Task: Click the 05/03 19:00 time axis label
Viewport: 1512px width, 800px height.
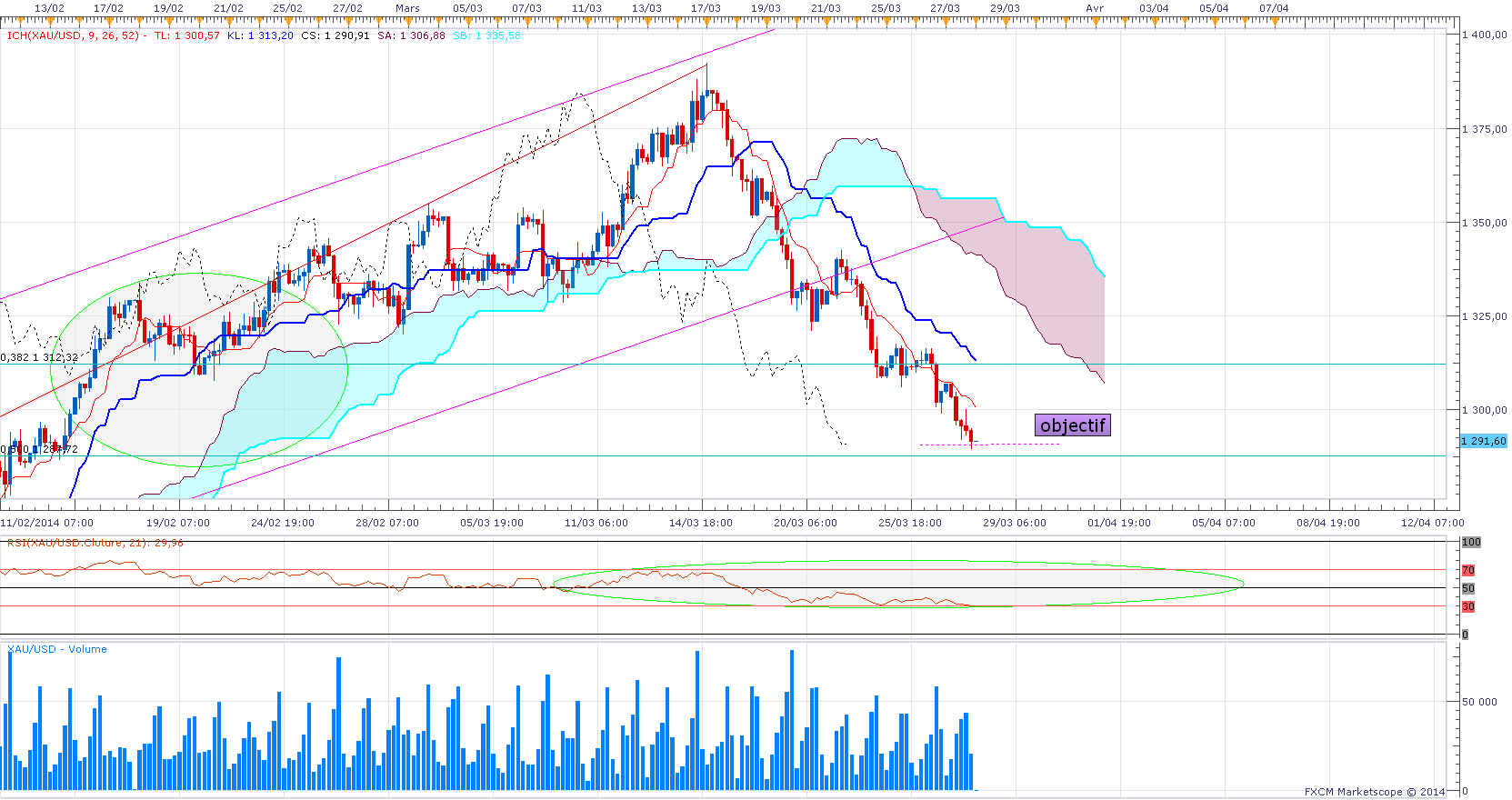Action: tap(492, 523)
